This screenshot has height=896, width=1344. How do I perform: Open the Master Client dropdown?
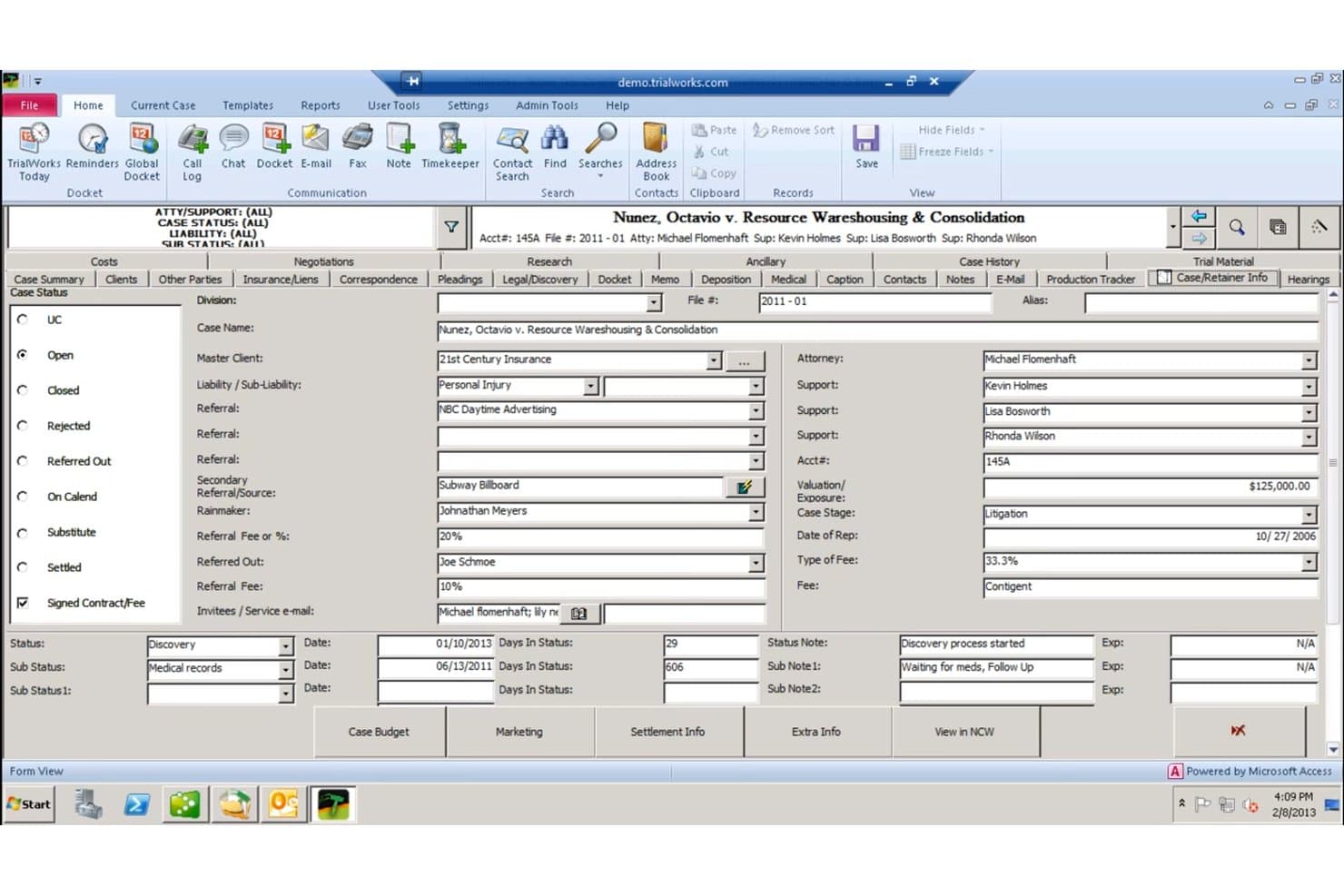click(714, 360)
